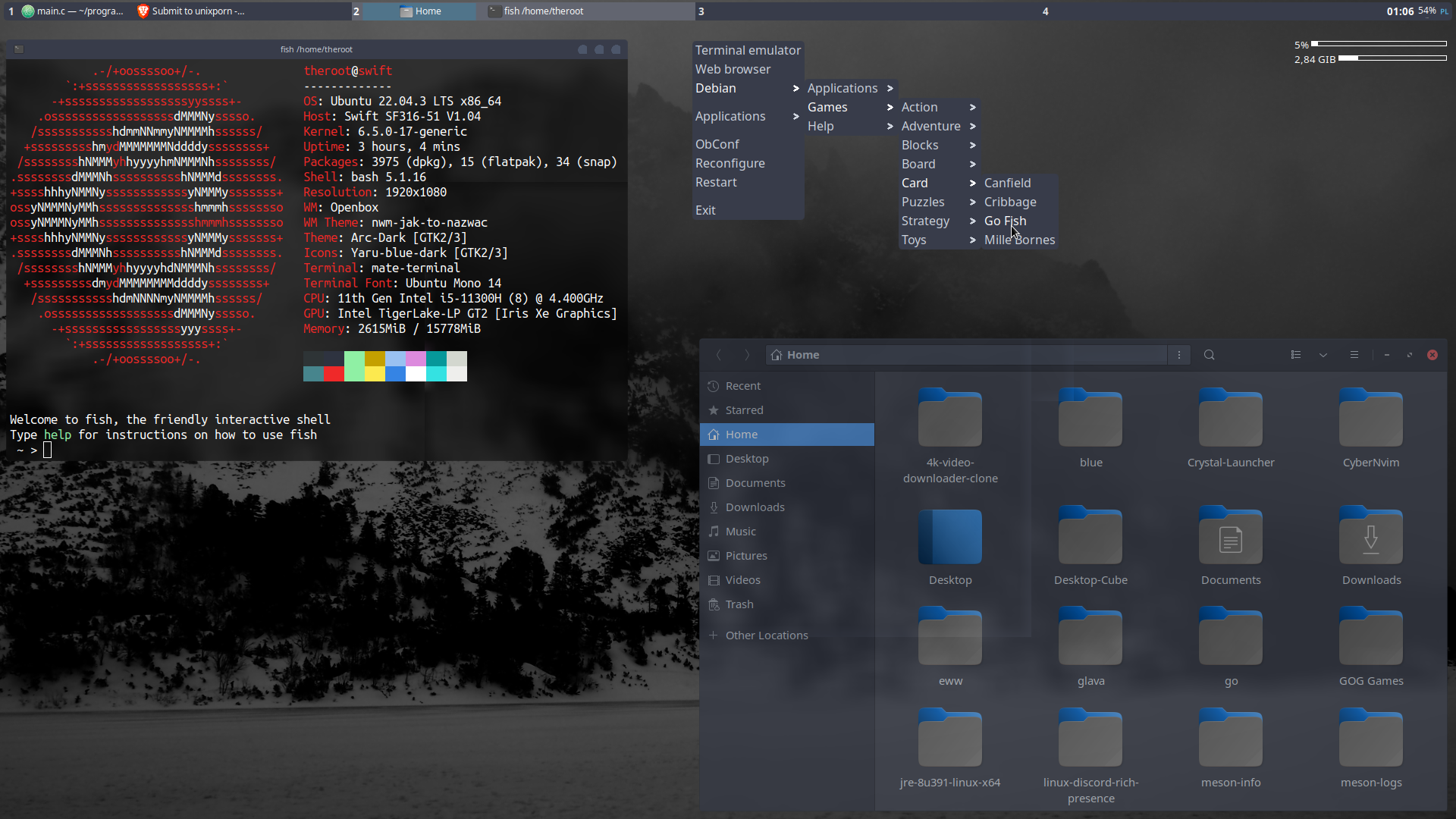Screen dimensions: 1456x819
Task: Open the Desktop-Cube folder
Action: tap(1090, 536)
